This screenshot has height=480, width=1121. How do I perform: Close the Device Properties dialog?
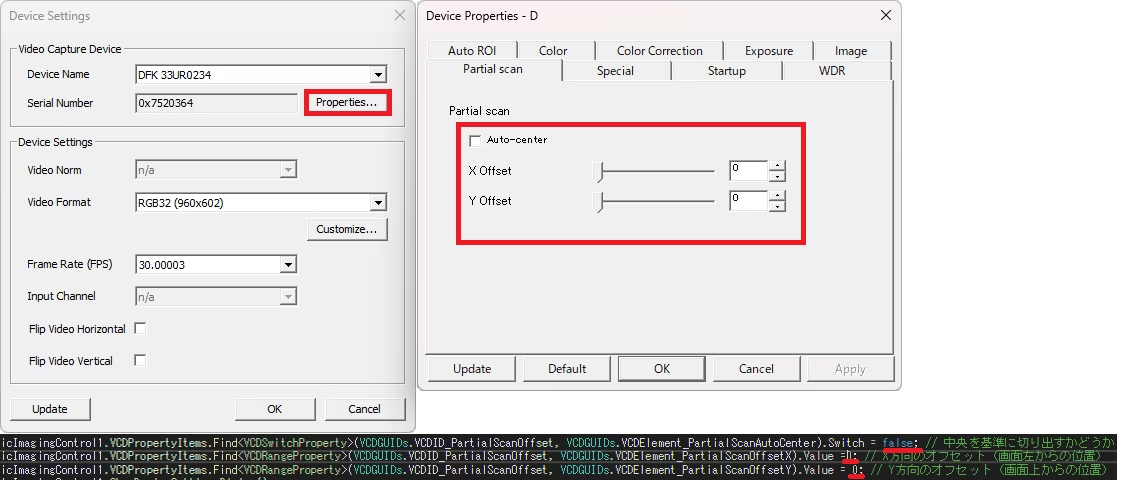point(884,15)
